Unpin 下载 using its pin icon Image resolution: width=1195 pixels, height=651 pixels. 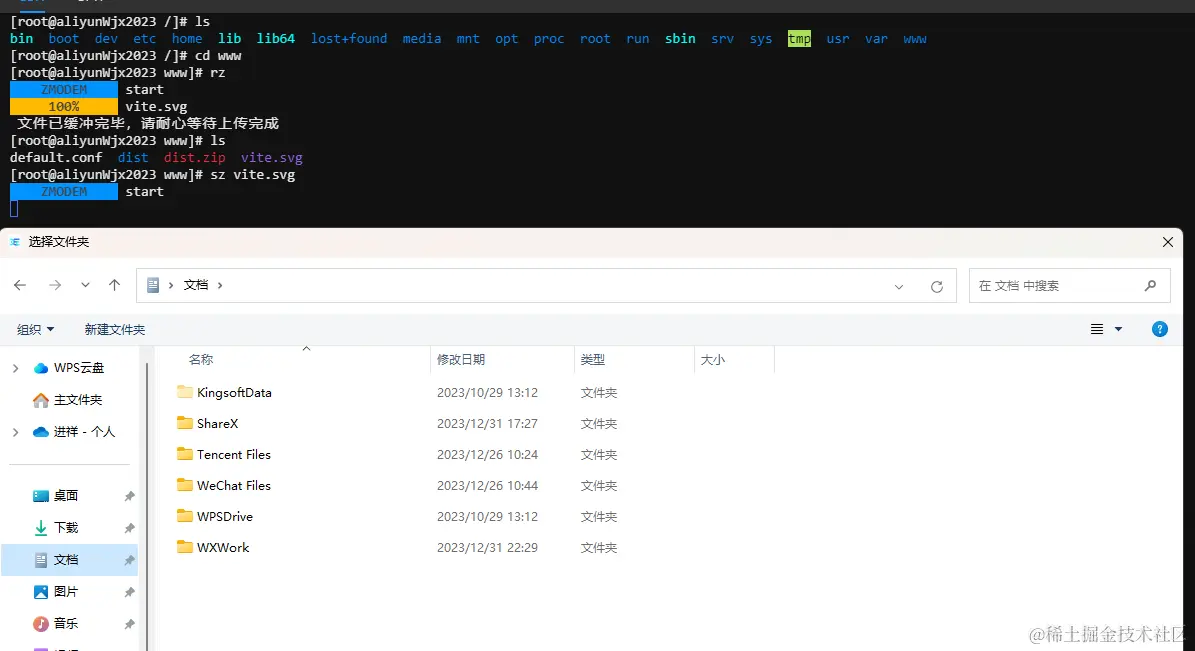click(x=130, y=528)
